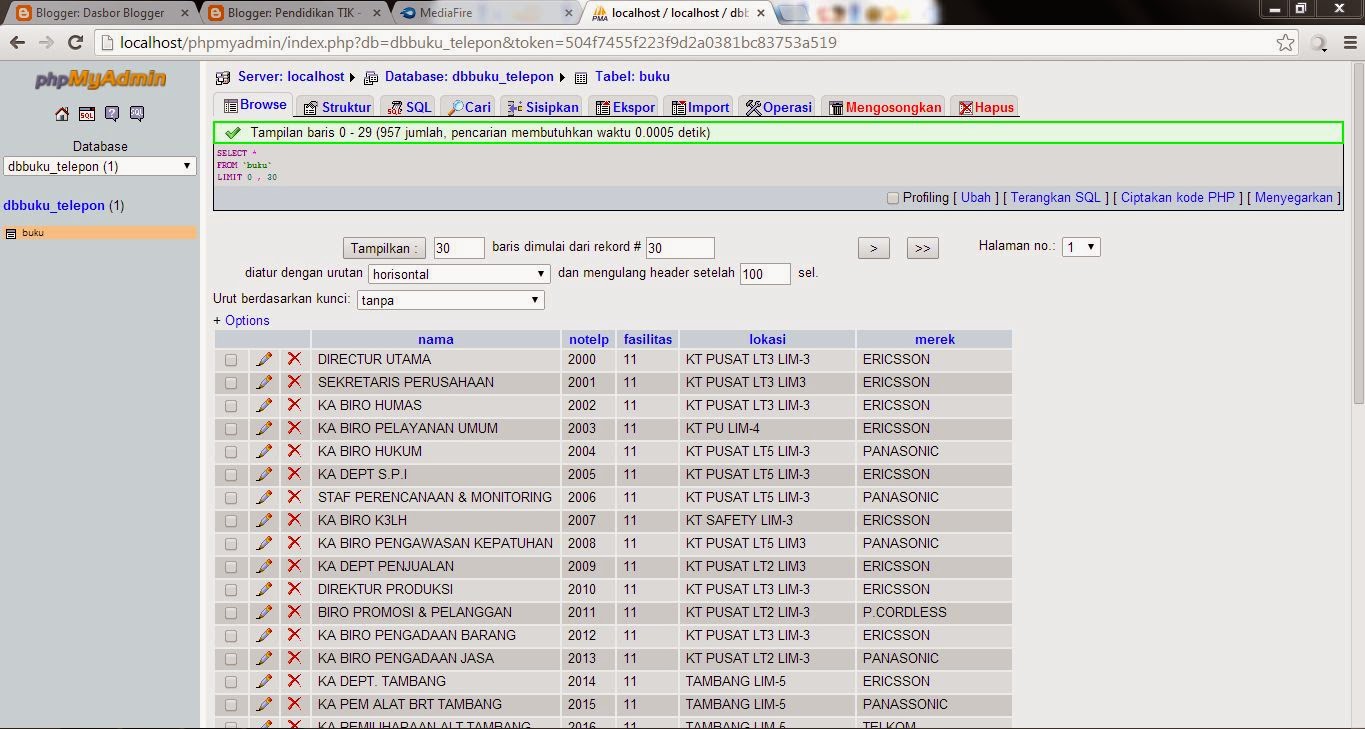
Task: Delete the SEKRETARIS PERUSAHAAN row red X
Action: coord(294,382)
